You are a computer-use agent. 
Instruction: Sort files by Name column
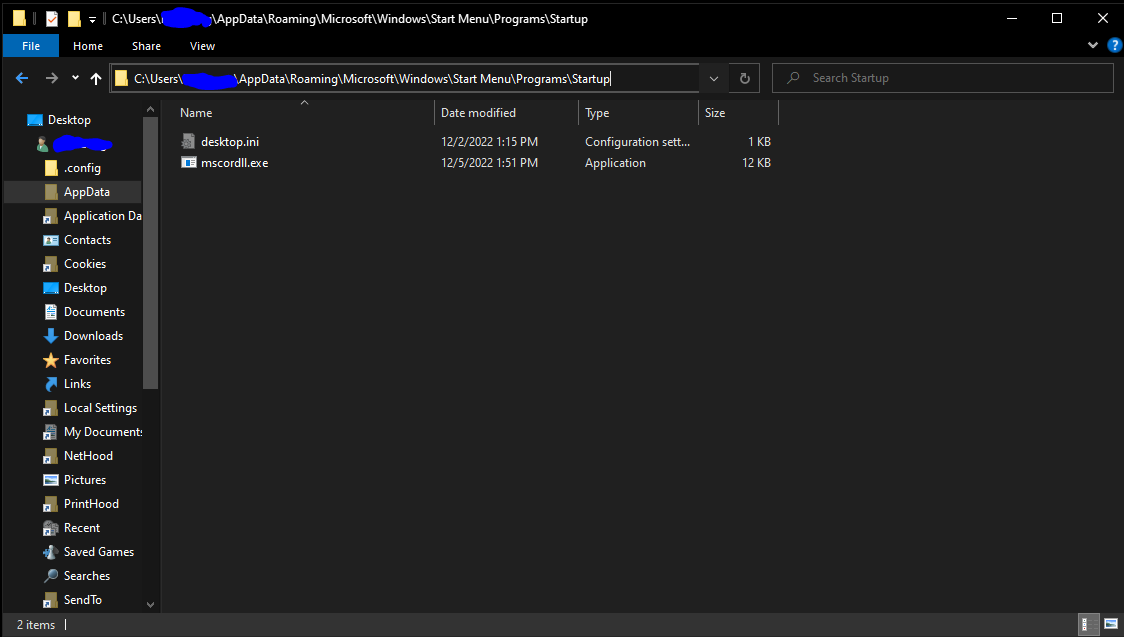[x=196, y=113]
